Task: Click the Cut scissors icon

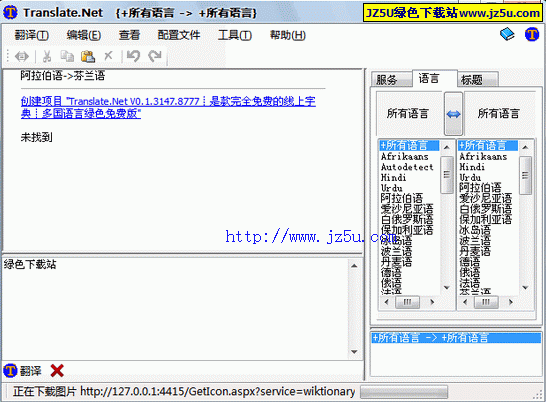Action: pyautogui.click(x=47, y=56)
